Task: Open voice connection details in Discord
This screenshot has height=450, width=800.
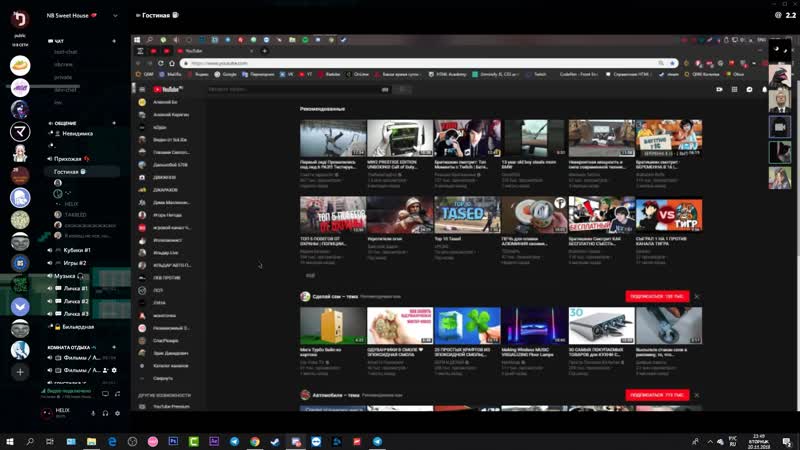Action: pos(66,391)
